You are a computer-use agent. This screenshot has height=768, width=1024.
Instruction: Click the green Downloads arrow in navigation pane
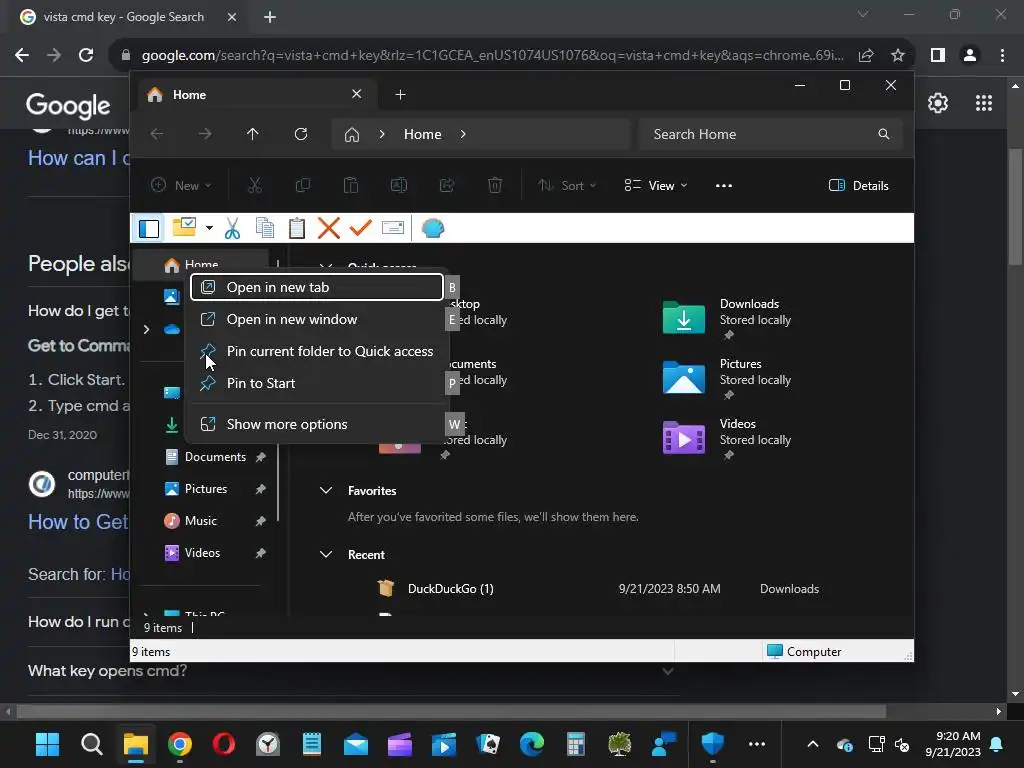tap(172, 425)
